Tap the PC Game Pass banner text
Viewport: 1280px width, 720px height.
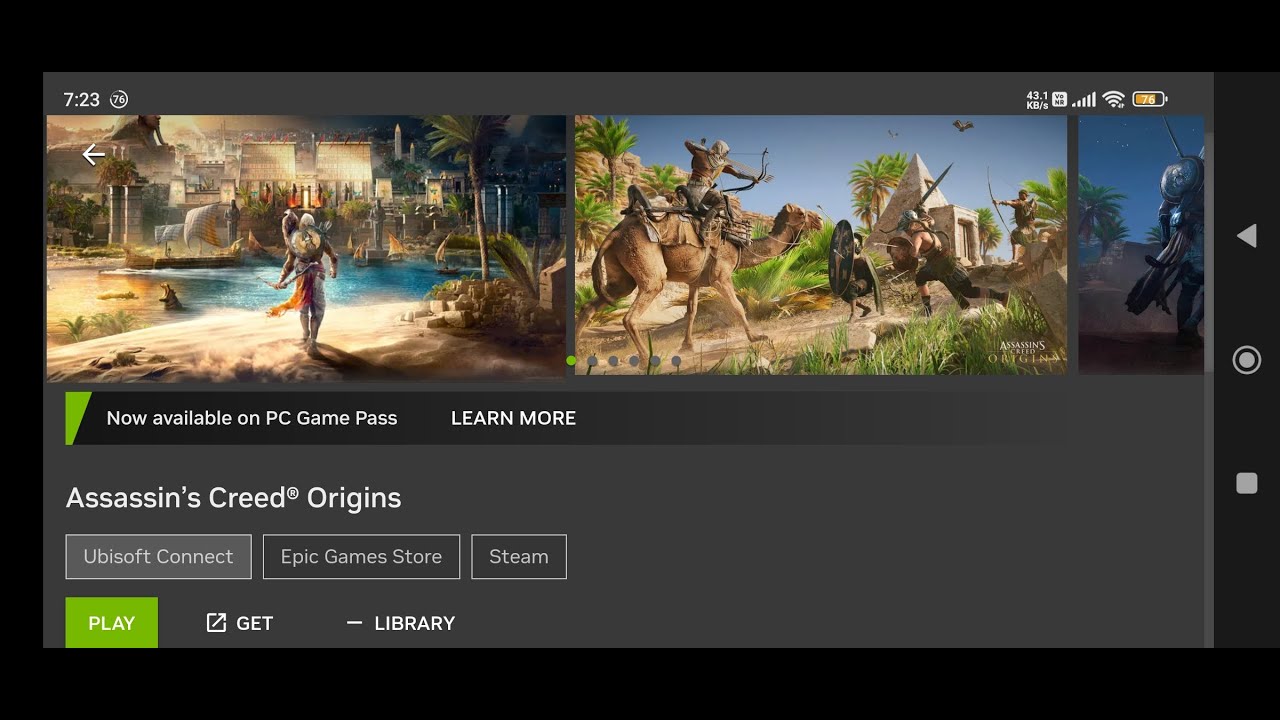point(252,418)
